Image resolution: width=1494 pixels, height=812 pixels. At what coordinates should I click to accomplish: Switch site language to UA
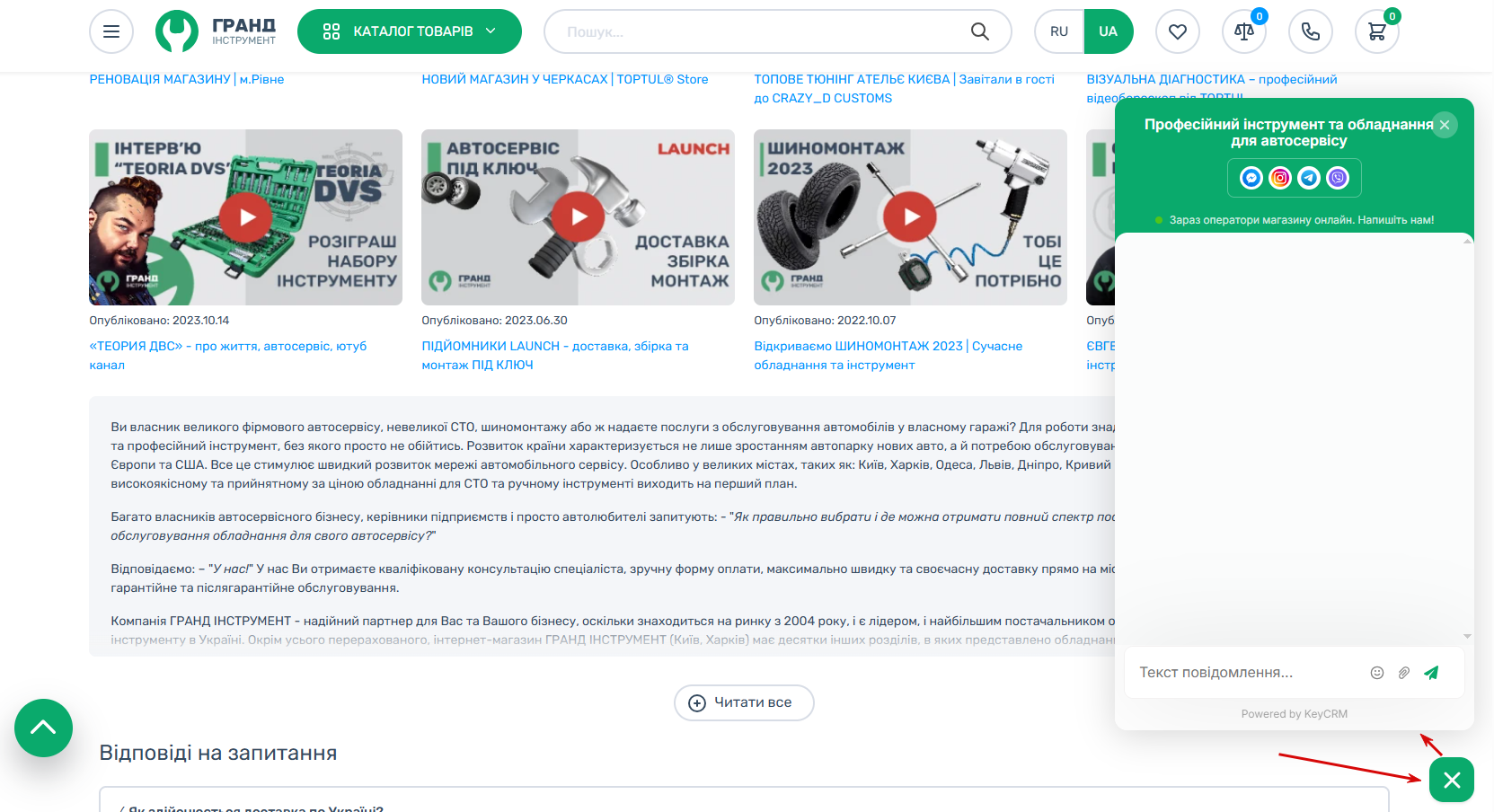[x=1109, y=31]
